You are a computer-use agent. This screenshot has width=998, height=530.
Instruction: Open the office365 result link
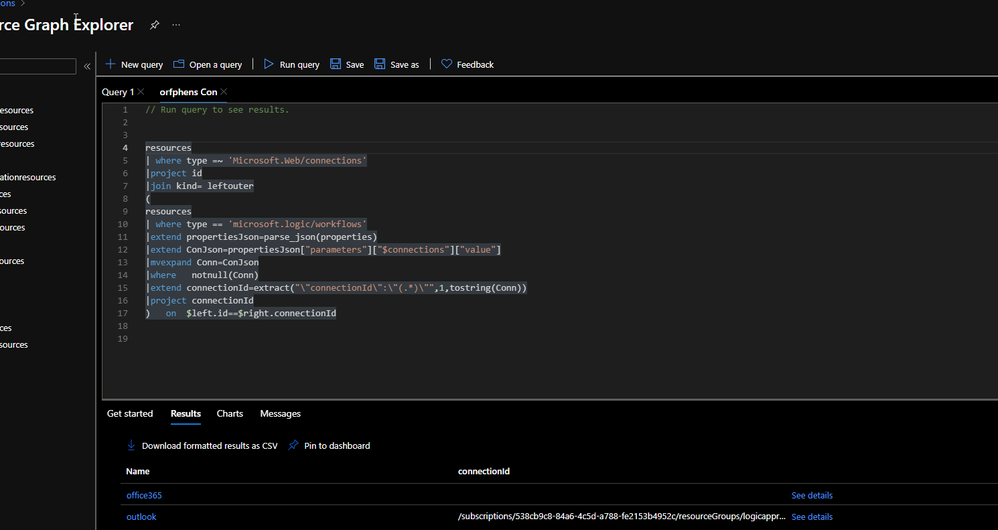tap(144, 495)
